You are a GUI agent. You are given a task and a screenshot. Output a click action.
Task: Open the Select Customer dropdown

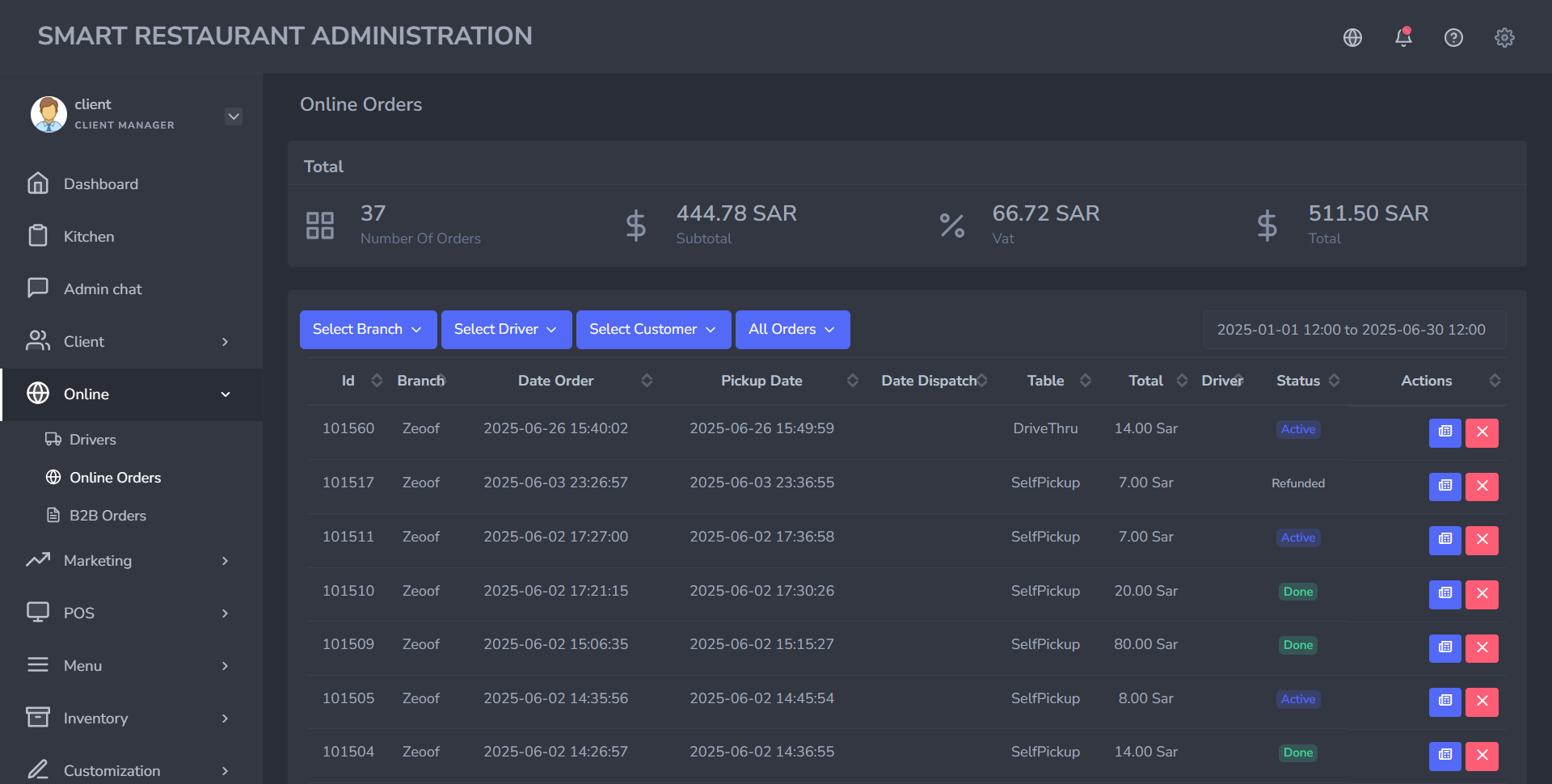(x=653, y=330)
